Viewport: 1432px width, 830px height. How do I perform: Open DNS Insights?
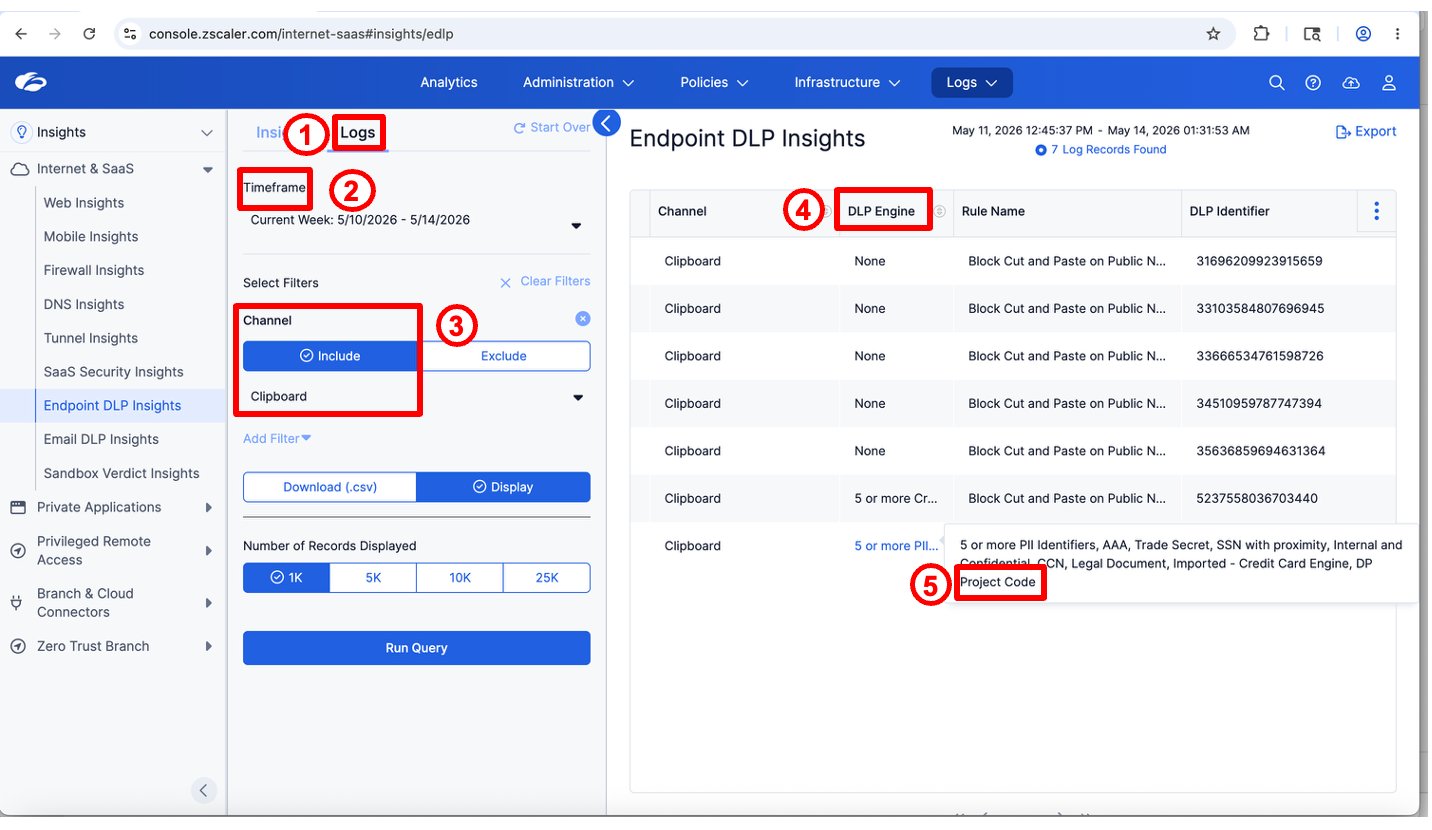(x=84, y=304)
